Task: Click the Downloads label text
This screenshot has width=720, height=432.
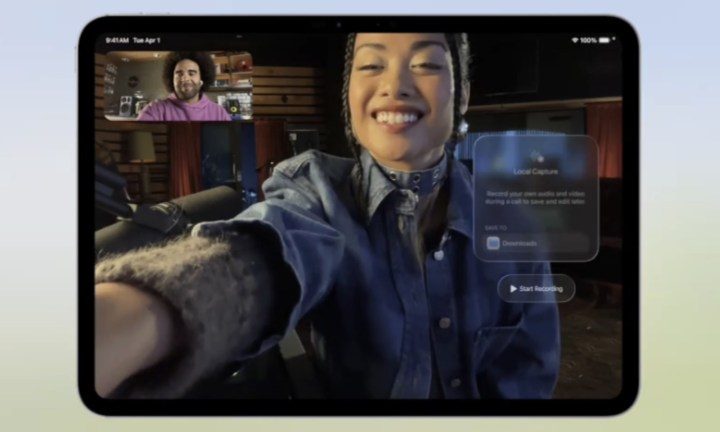Action: point(520,242)
